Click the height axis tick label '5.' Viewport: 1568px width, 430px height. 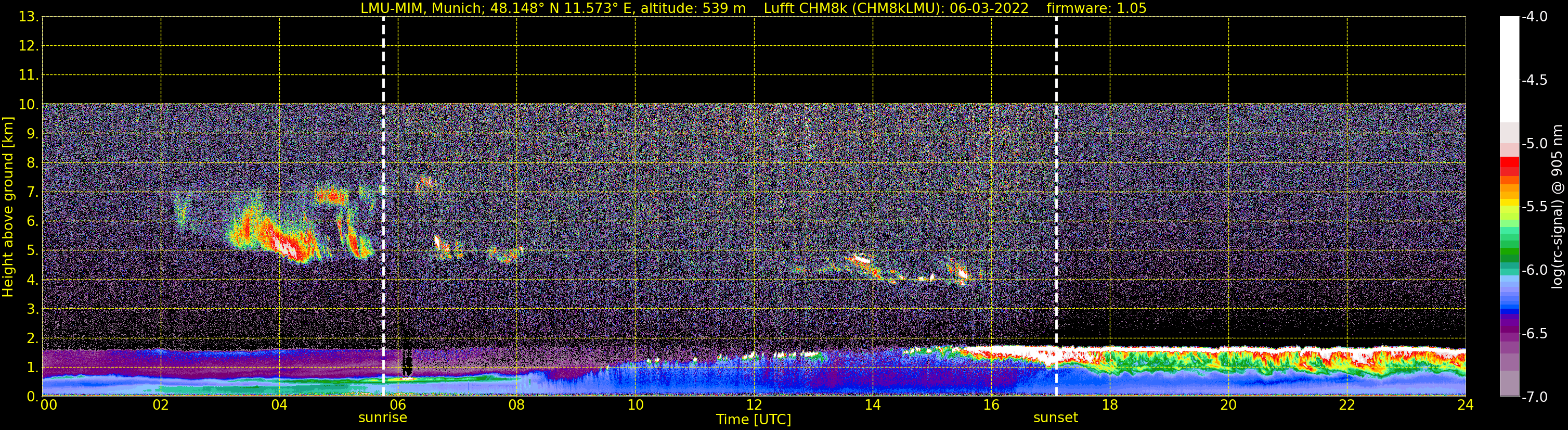33,251
